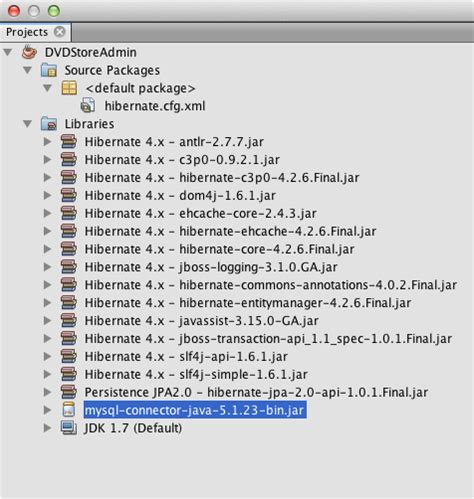This screenshot has width=474, height=499.
Task: Click the hibernate.cfg.xml file icon
Action: tap(88, 106)
